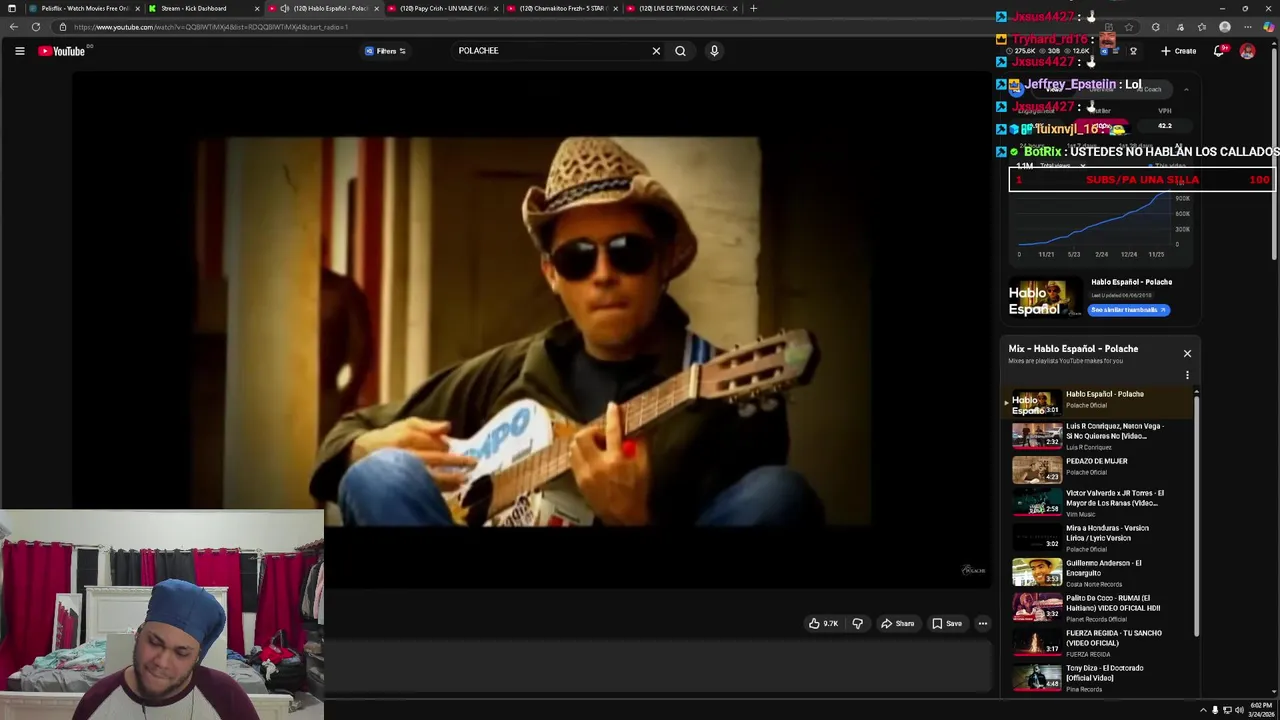Image resolution: width=1280 pixels, height=720 pixels.
Task: Dislike the video with the thumbs down
Action: tap(857, 624)
